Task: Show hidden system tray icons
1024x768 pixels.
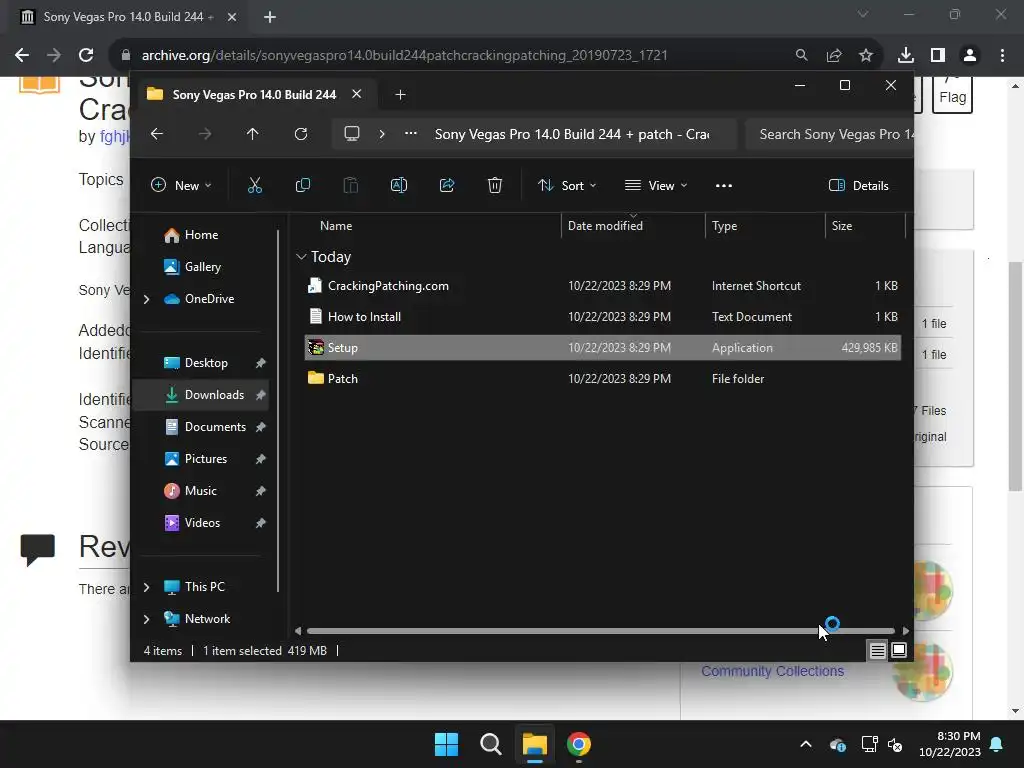Action: point(806,744)
